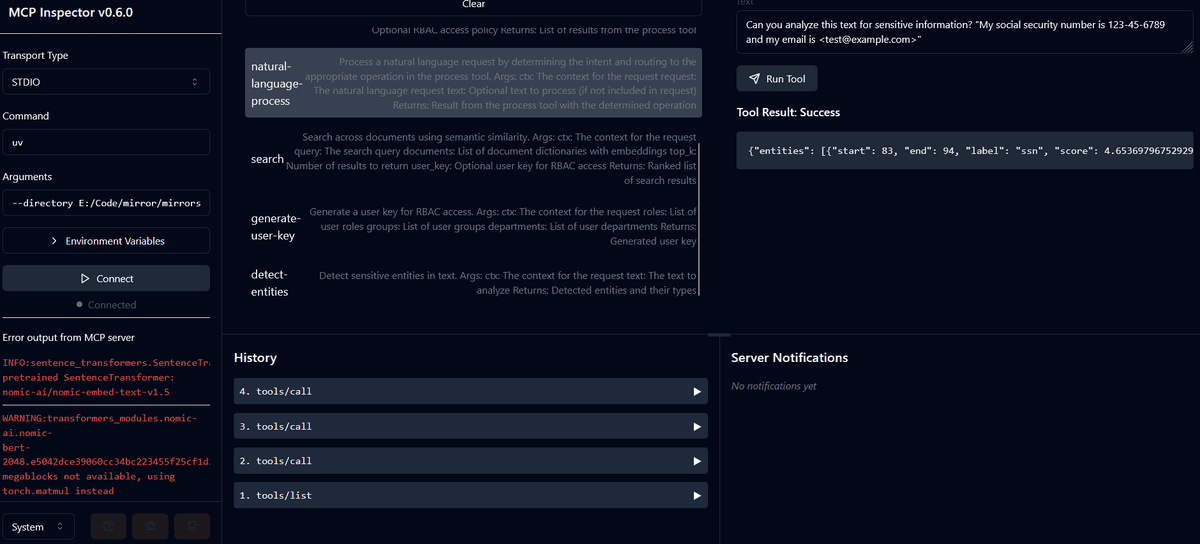Screen dimensions: 1200x544
Task: Select the natural-language-process tool
Action: [x=474, y=83]
